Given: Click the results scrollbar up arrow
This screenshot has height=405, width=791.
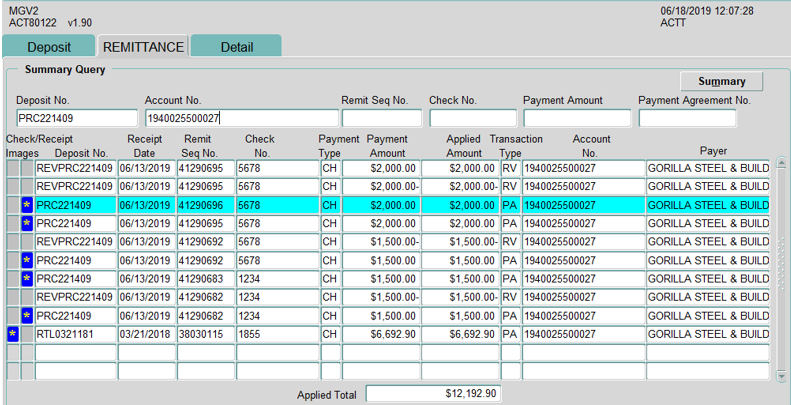Looking at the screenshot, I should point(781,164).
